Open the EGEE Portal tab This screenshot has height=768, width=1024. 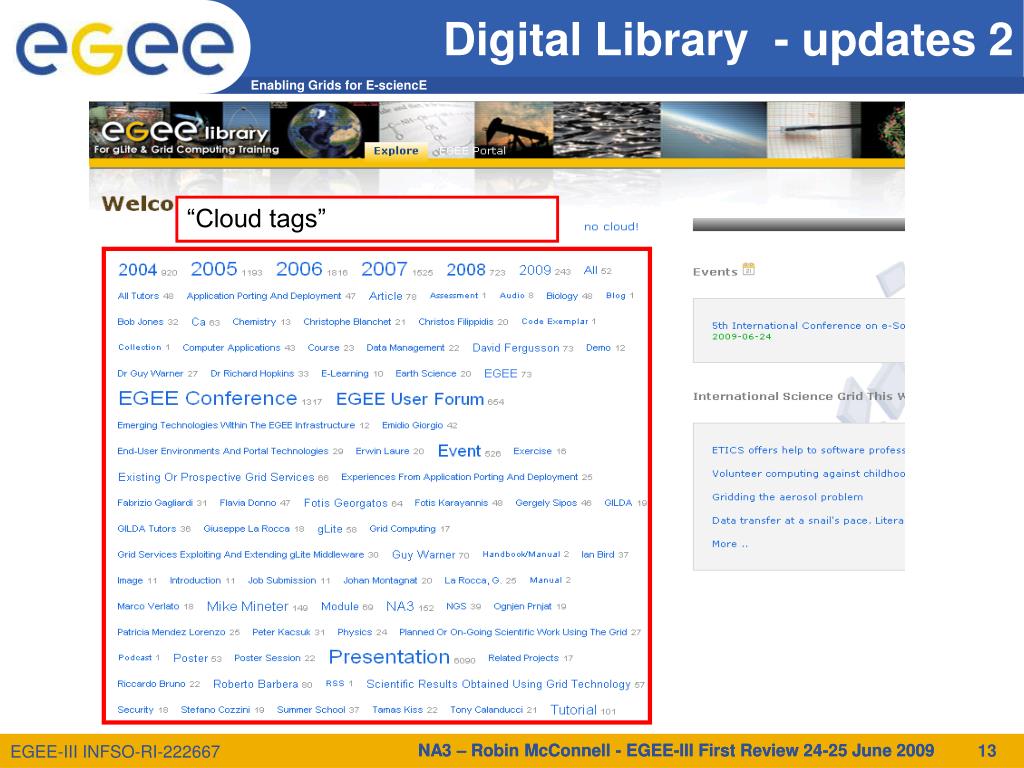coord(470,150)
